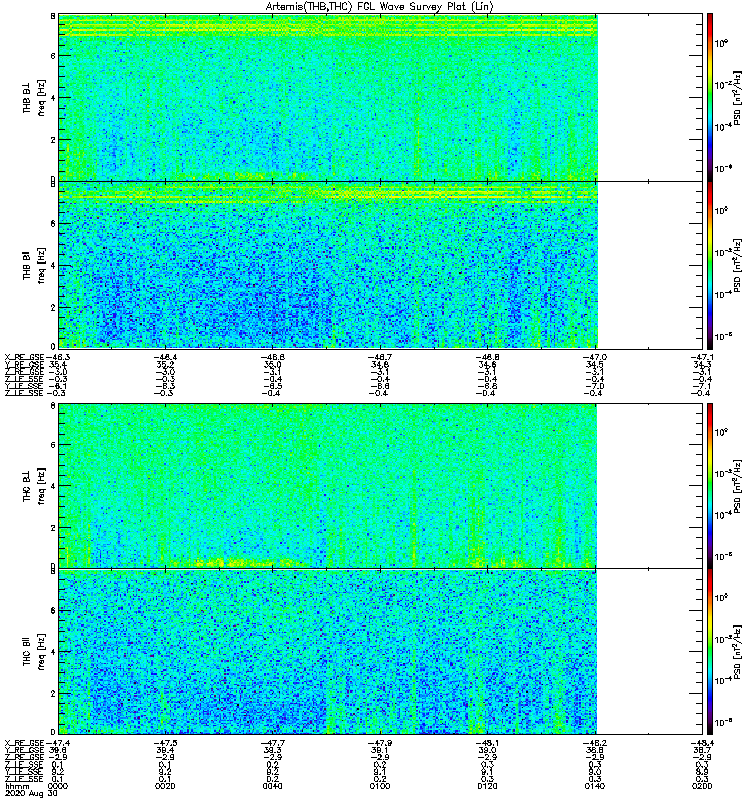Click the '0000' time label
The height and width of the screenshot is (800, 750).
click(58, 786)
